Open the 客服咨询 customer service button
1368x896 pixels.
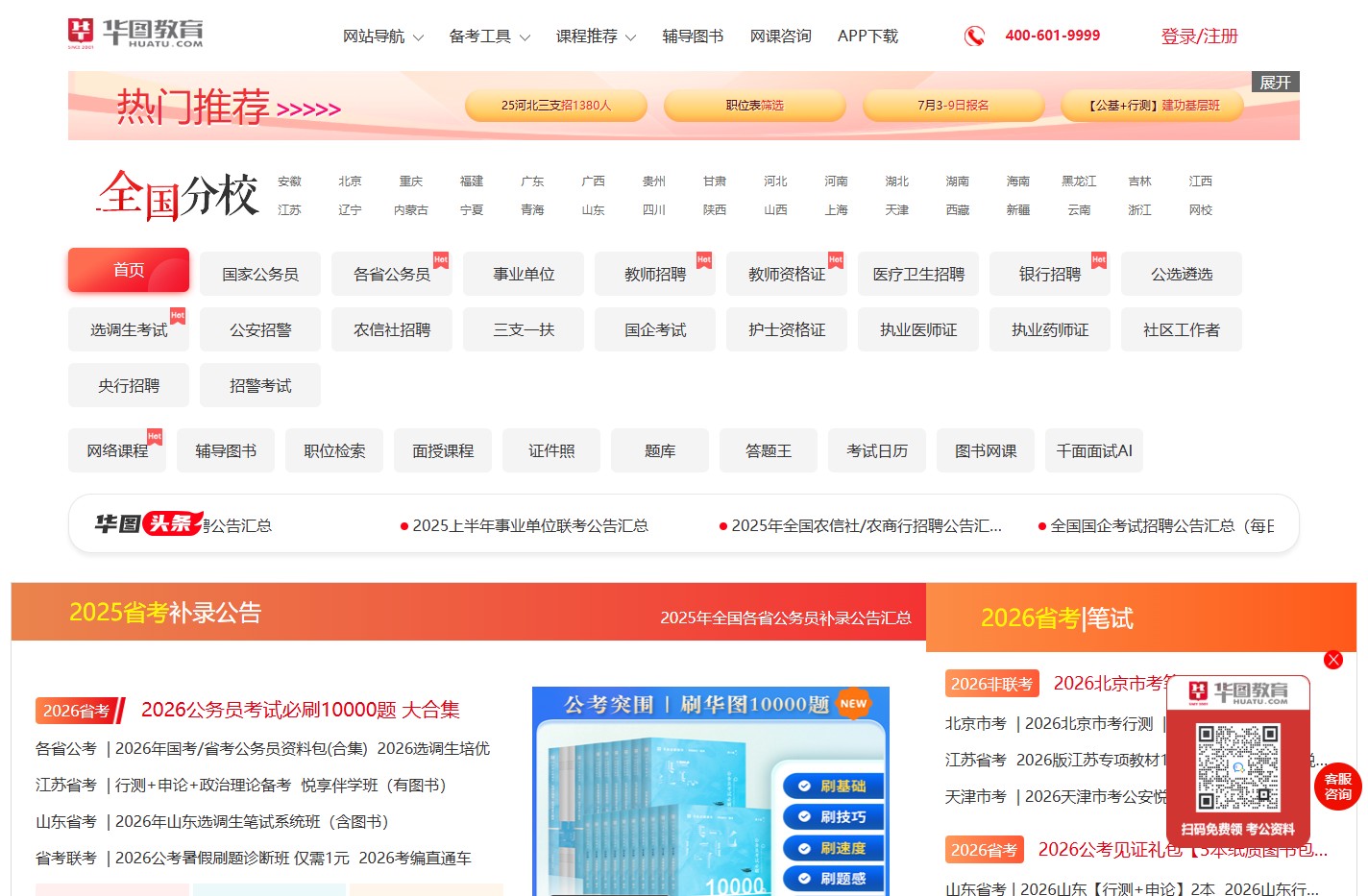coord(1338,786)
